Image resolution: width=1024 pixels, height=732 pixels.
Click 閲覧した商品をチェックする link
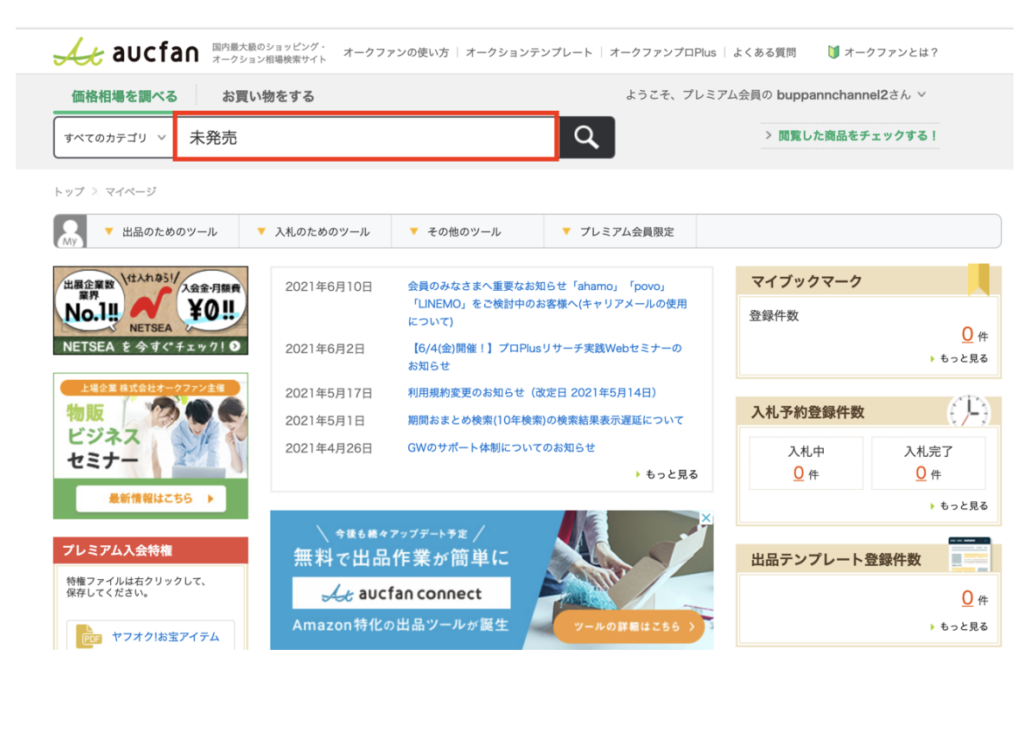(851, 135)
